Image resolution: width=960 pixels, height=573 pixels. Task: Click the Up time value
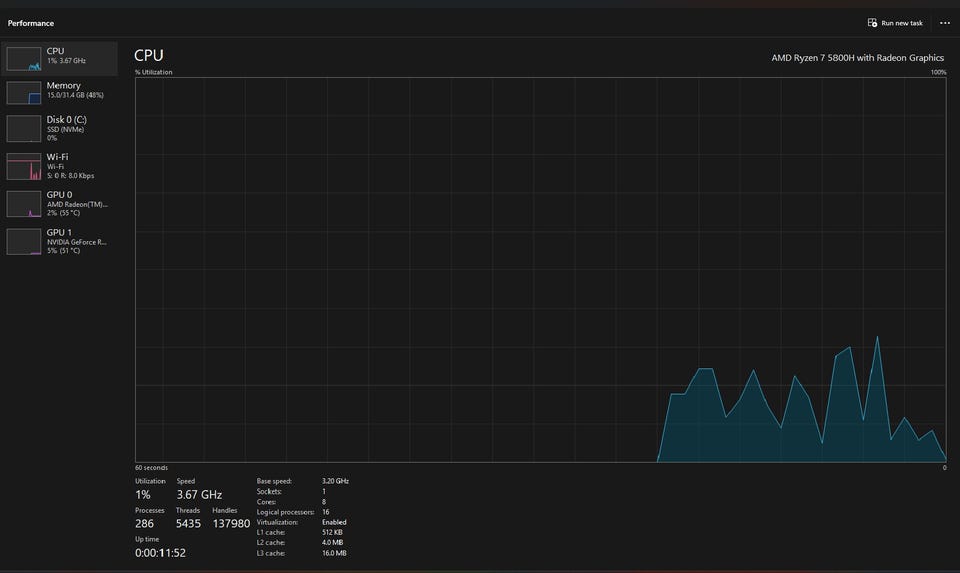click(160, 552)
